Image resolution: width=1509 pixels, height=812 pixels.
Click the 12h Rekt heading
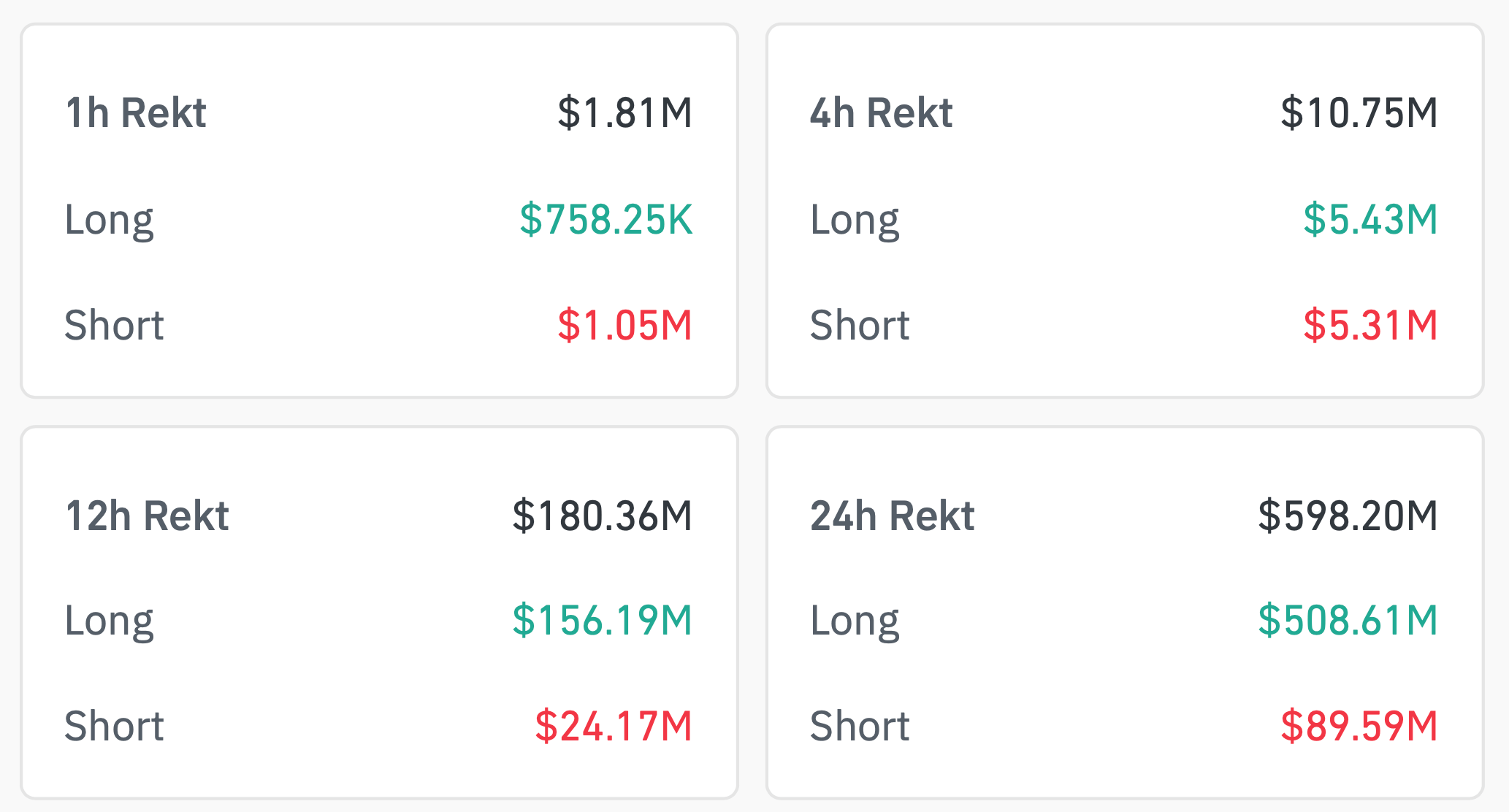[147, 516]
